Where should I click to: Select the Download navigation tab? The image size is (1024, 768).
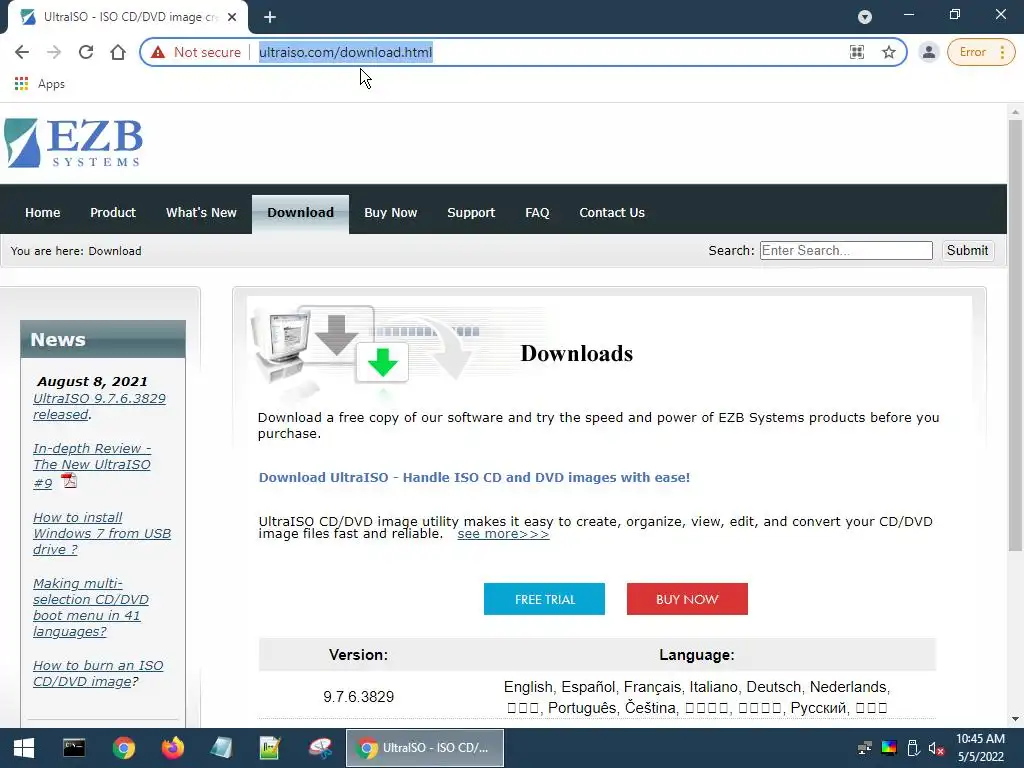tap(300, 214)
